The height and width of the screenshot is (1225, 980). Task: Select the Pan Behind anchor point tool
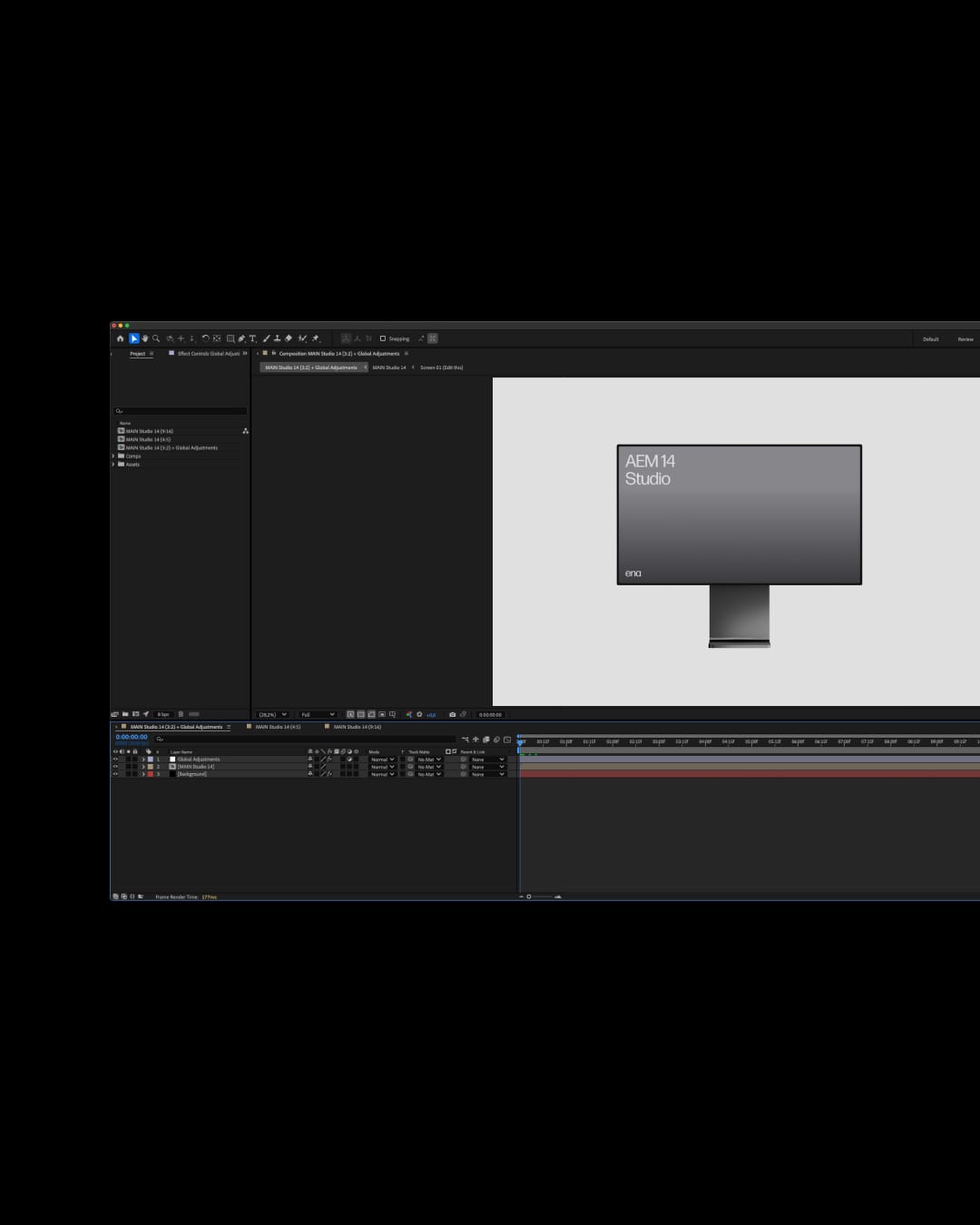tap(217, 338)
